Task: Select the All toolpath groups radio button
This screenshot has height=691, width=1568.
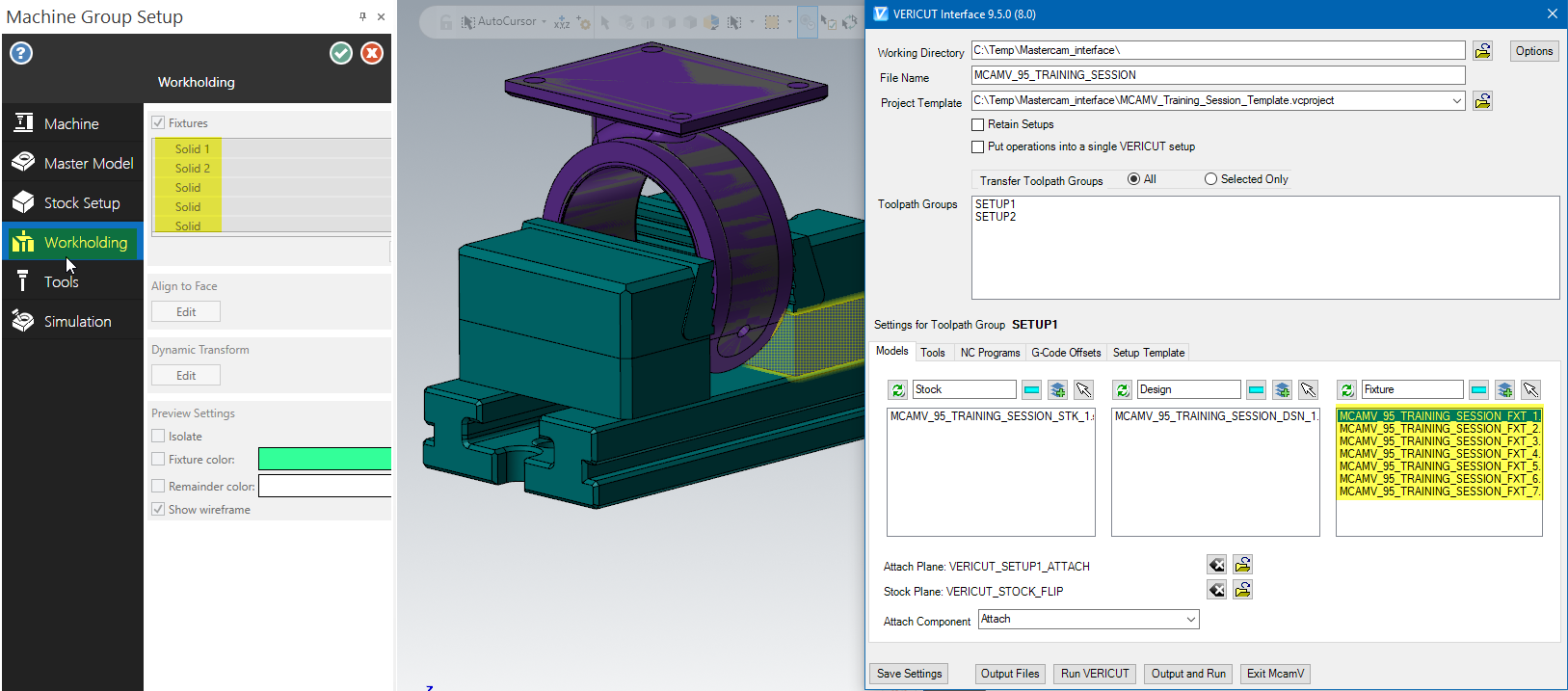Action: click(1133, 179)
